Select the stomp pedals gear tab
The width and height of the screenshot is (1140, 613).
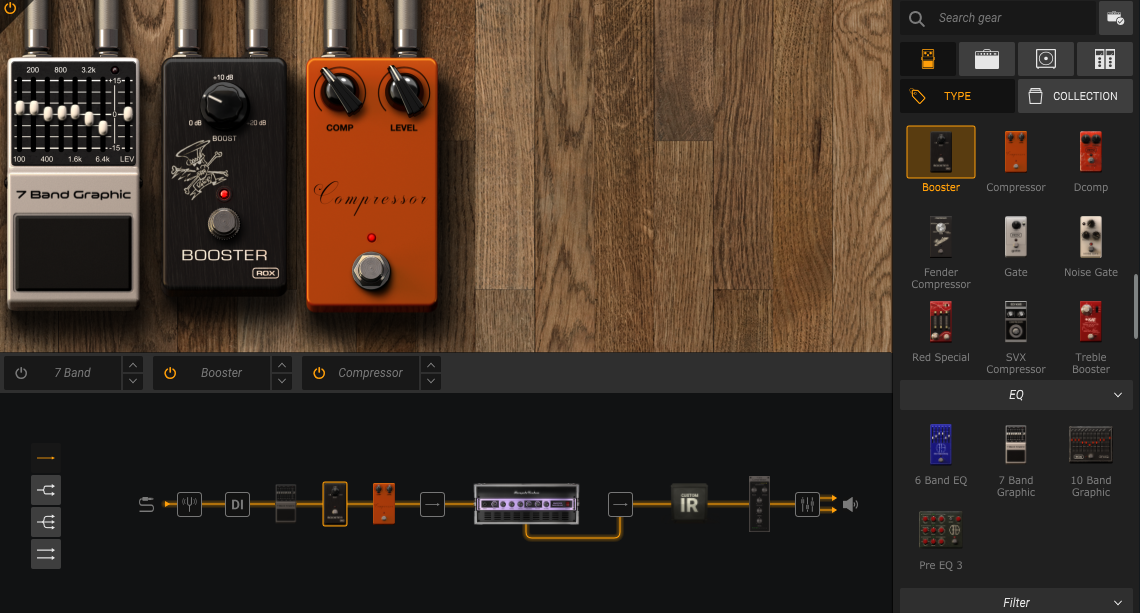(x=928, y=59)
